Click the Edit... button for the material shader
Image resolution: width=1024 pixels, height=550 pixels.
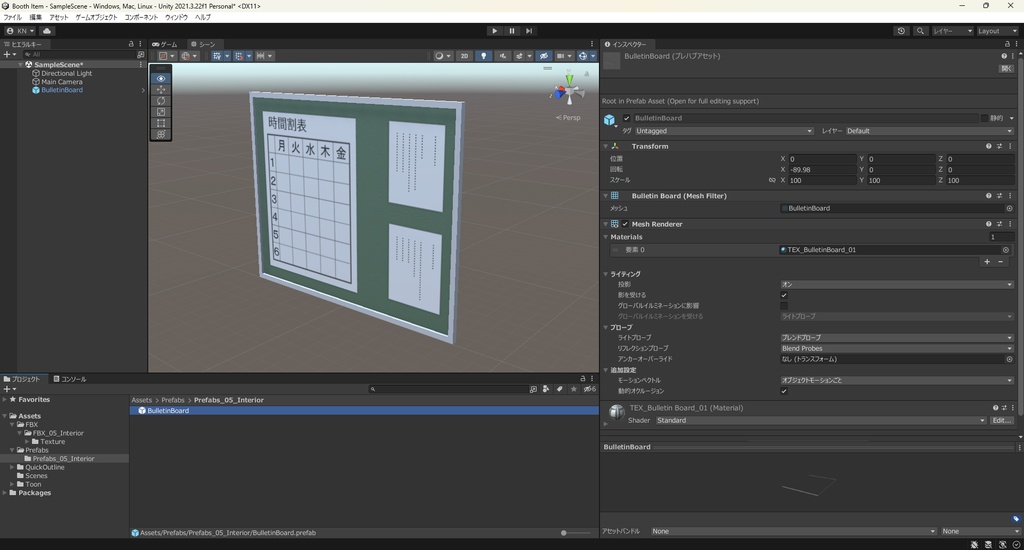[1001, 420]
